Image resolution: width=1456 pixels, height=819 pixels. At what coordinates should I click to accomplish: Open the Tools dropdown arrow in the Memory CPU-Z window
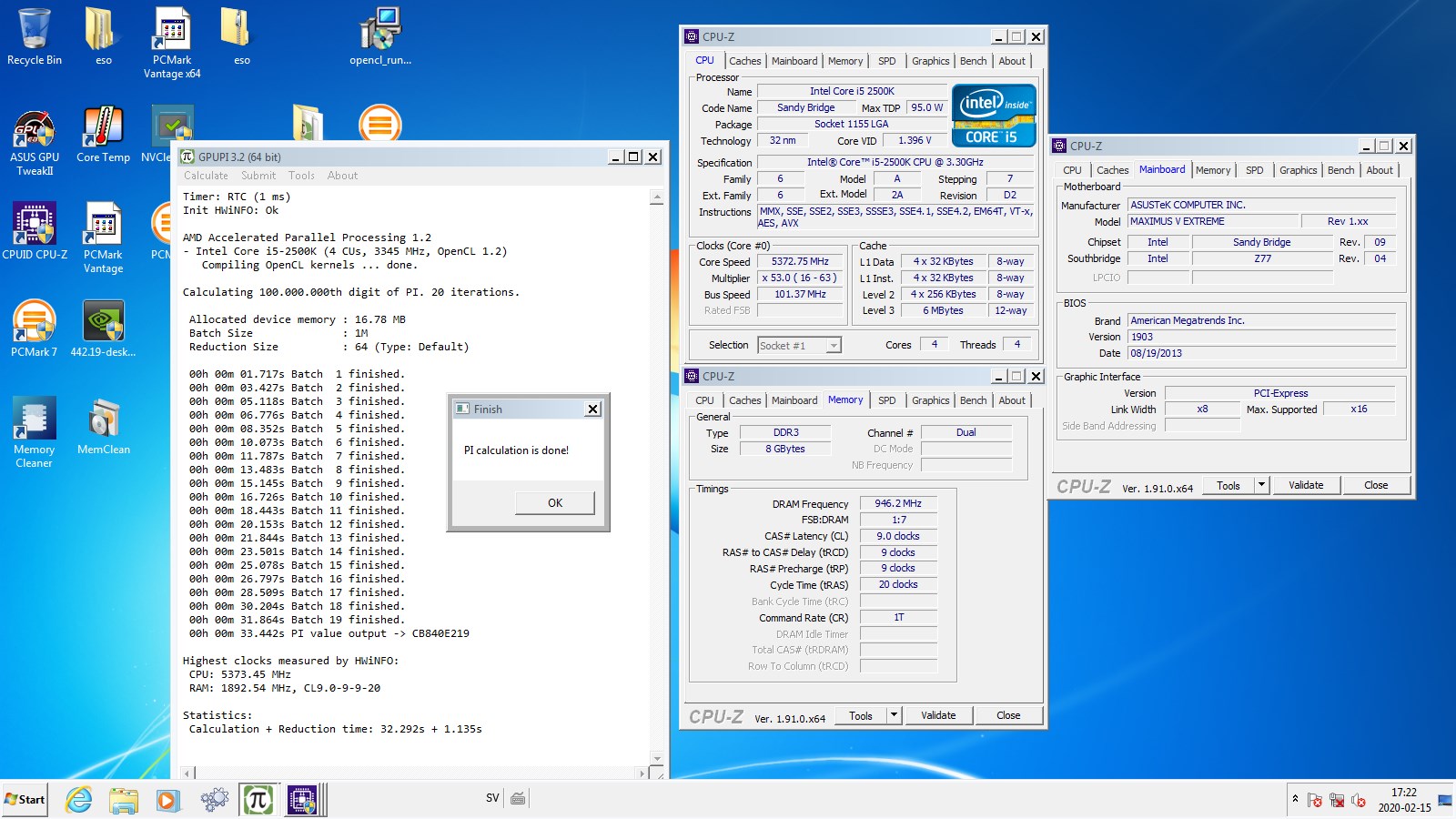[x=894, y=715]
